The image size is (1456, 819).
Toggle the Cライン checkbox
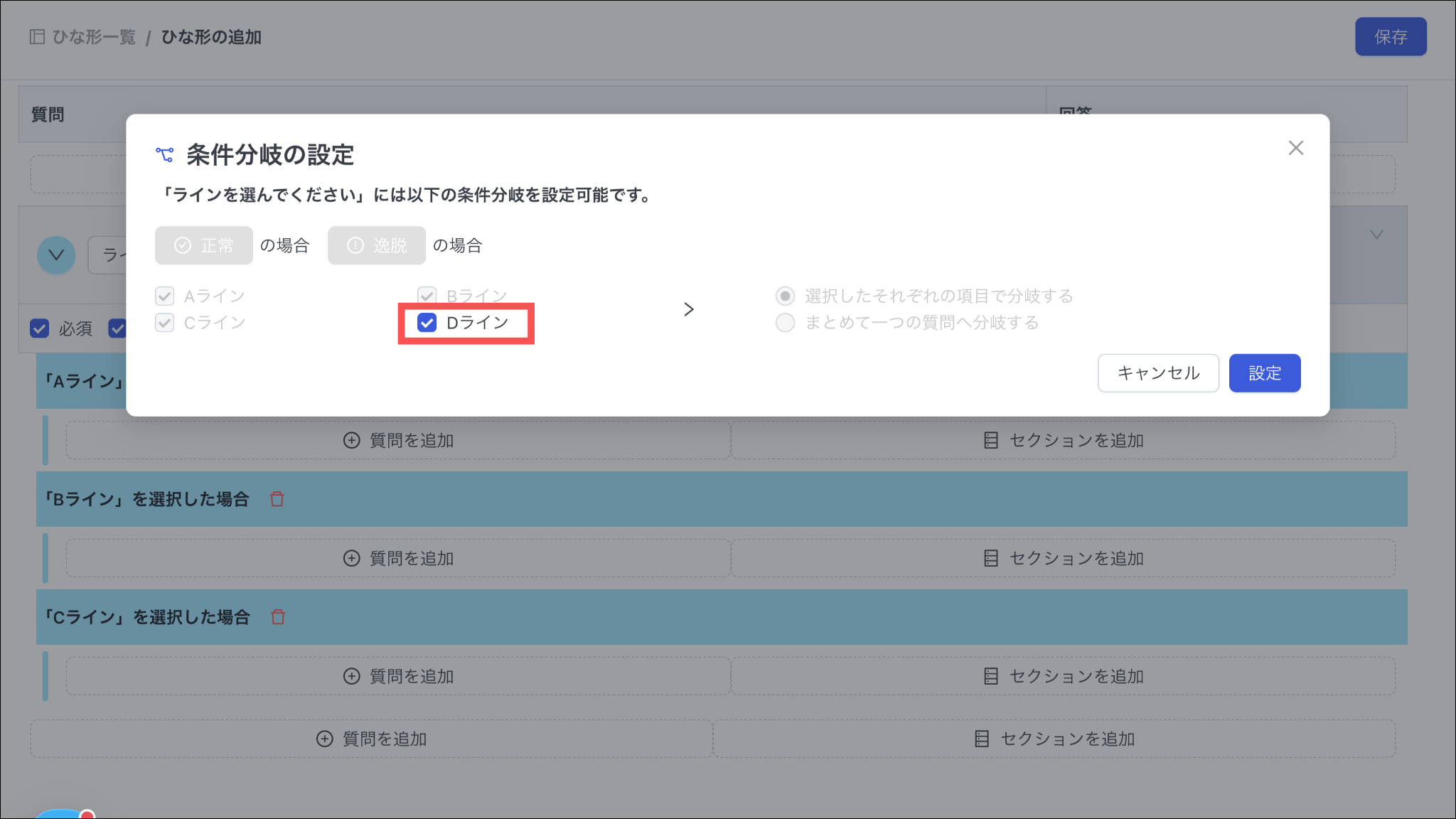(165, 323)
